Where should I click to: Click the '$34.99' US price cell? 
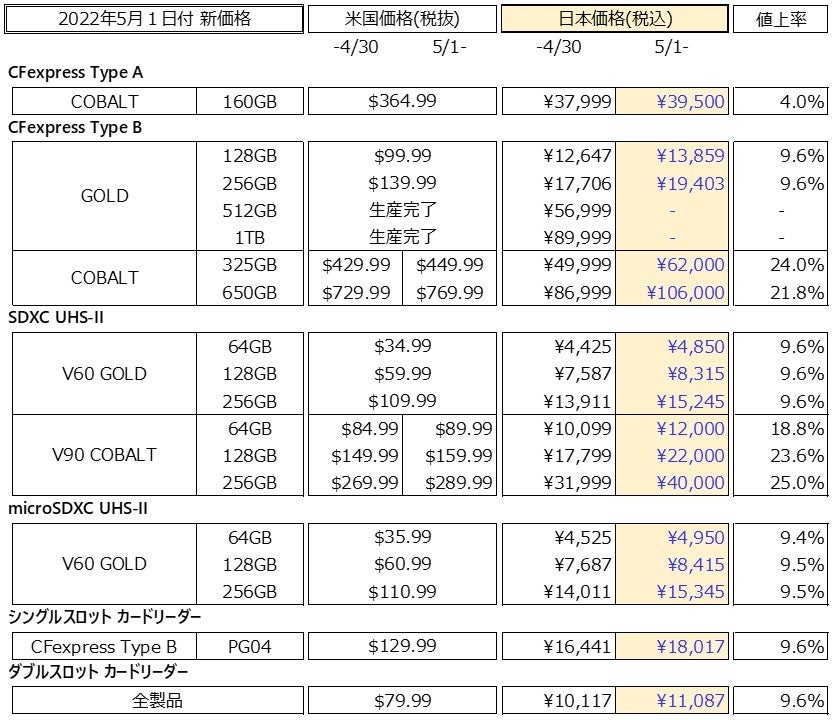point(403,346)
